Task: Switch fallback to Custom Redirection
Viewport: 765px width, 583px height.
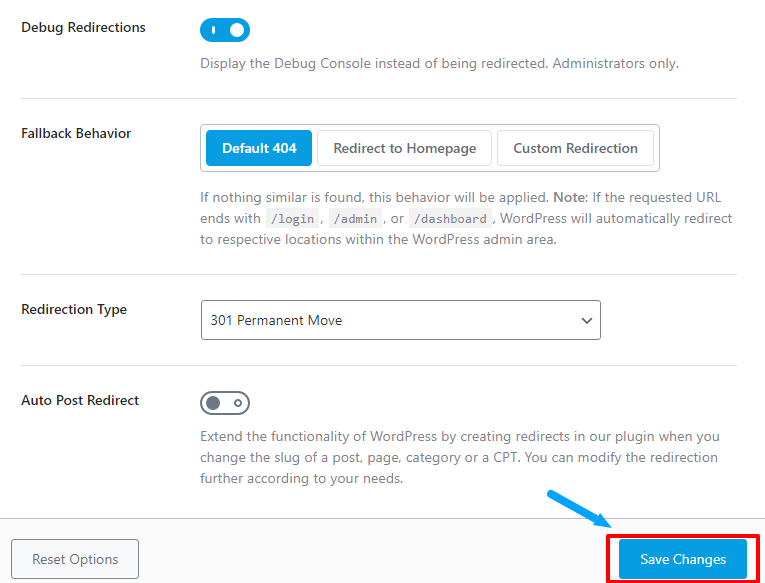Action: click(575, 148)
